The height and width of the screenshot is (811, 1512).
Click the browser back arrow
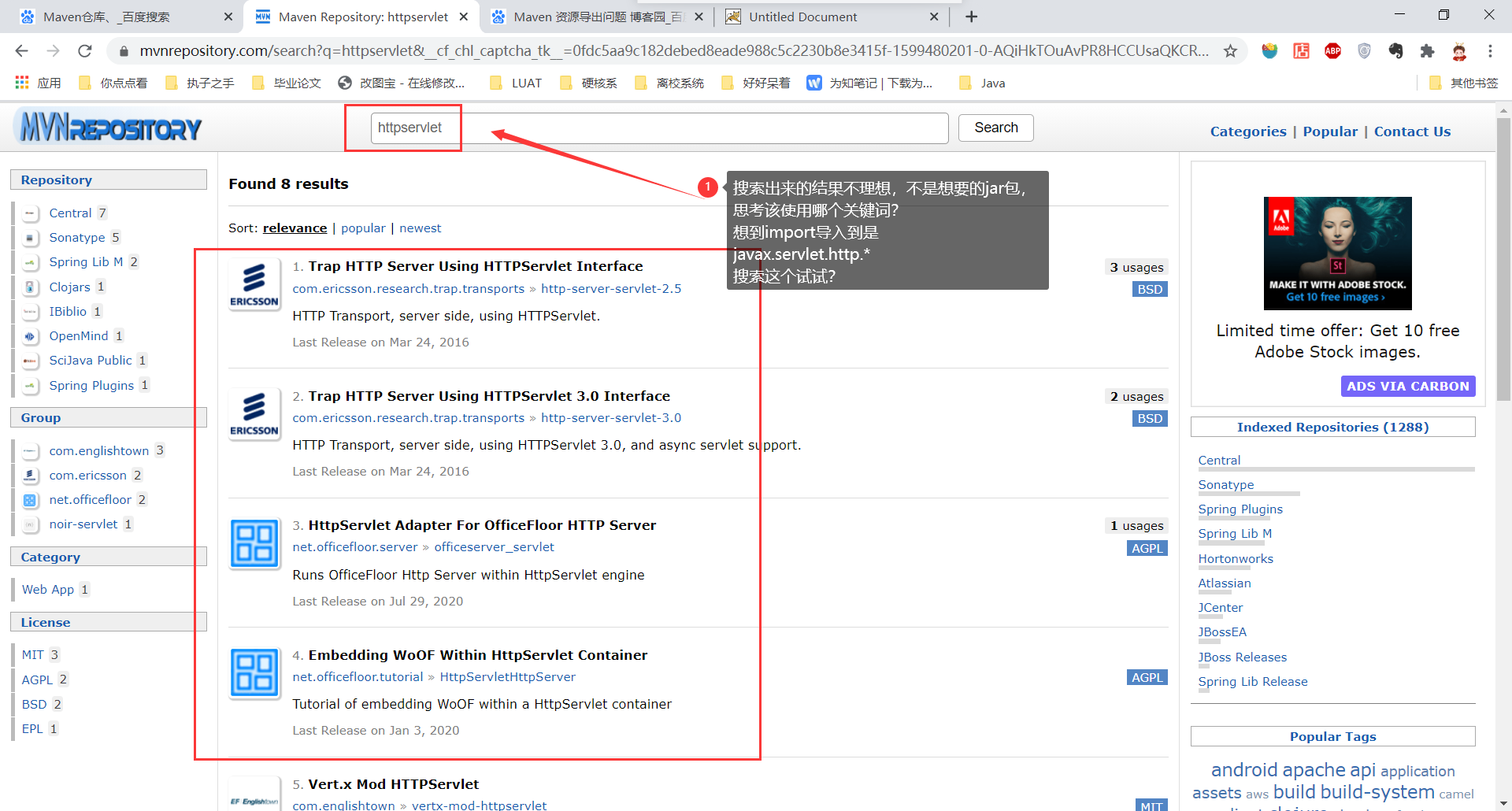coord(21,51)
